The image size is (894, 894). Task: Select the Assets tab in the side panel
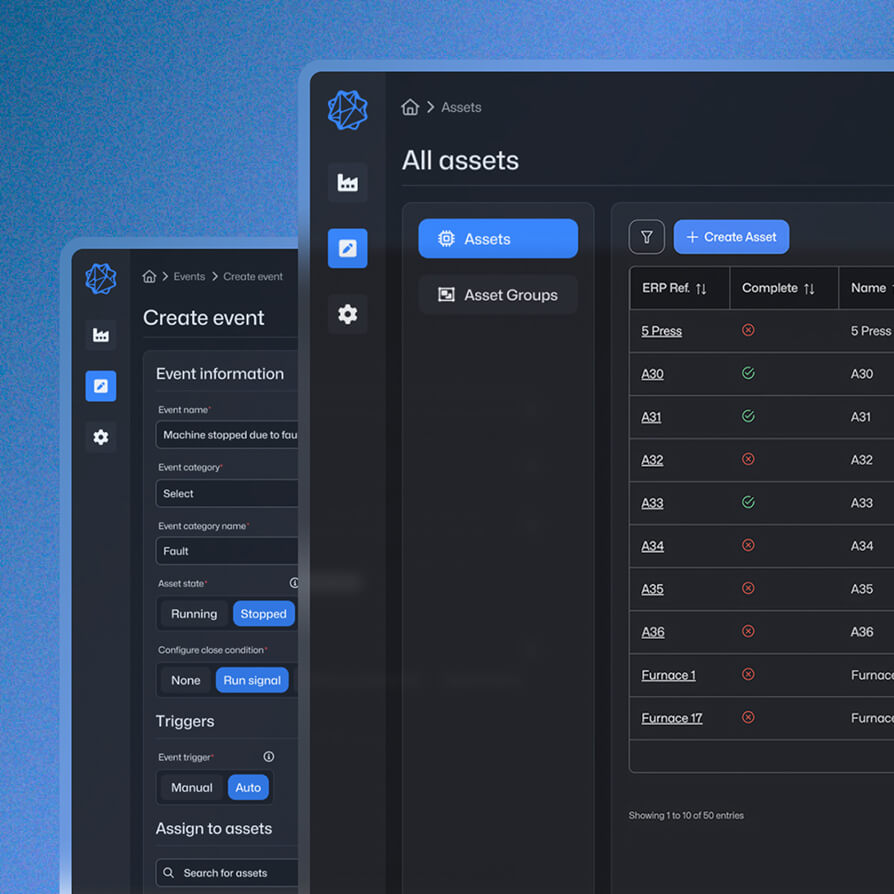498,239
